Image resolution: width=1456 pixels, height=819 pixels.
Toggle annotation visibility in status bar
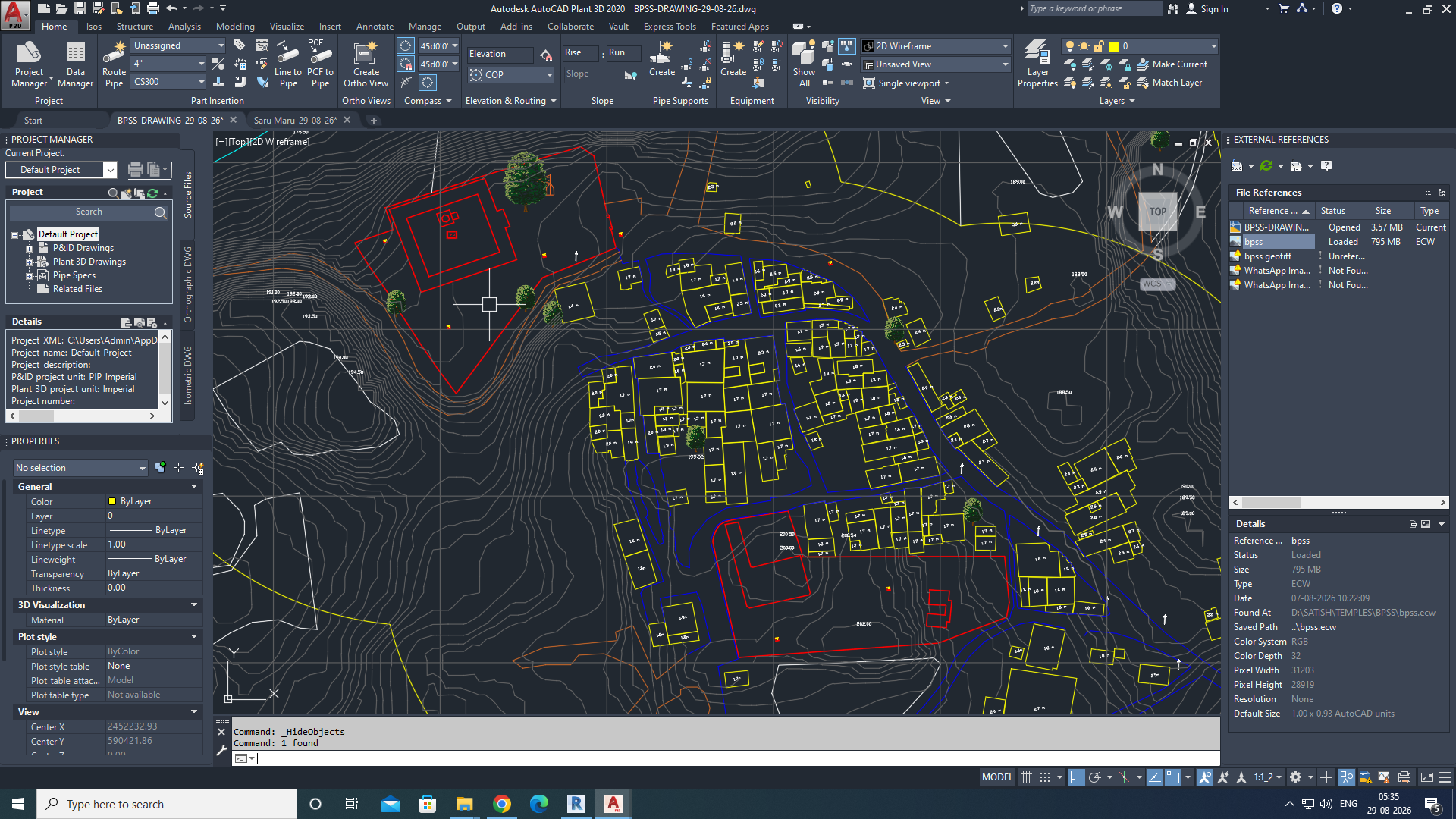(1204, 777)
